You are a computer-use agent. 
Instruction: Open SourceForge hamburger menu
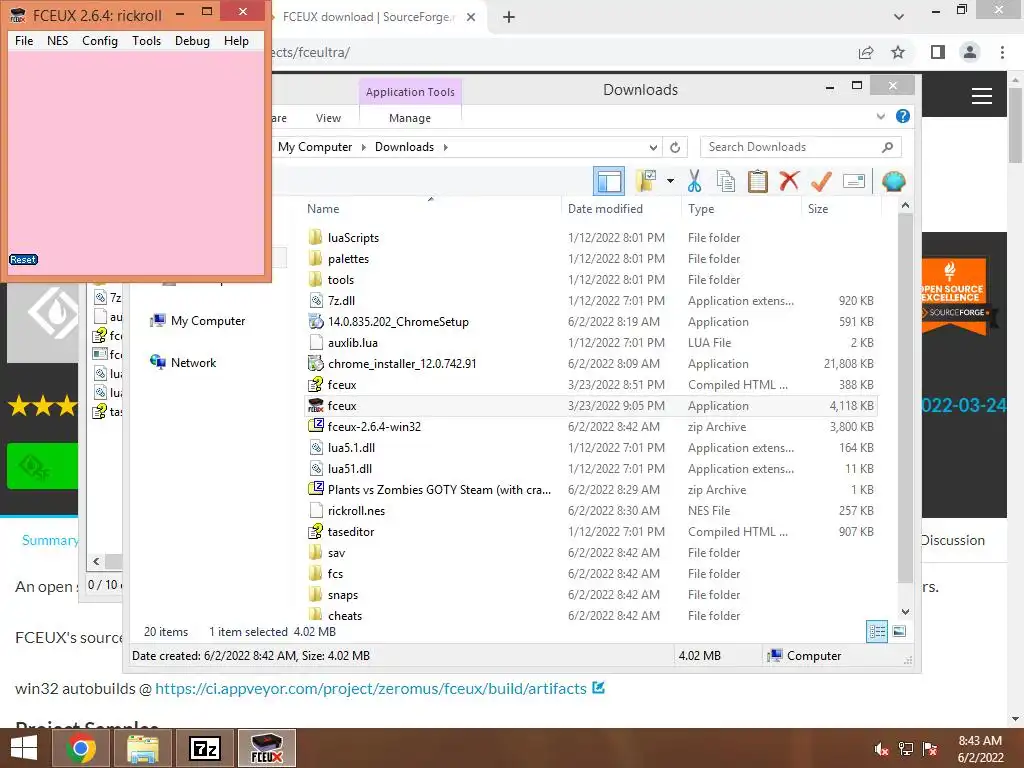982,96
